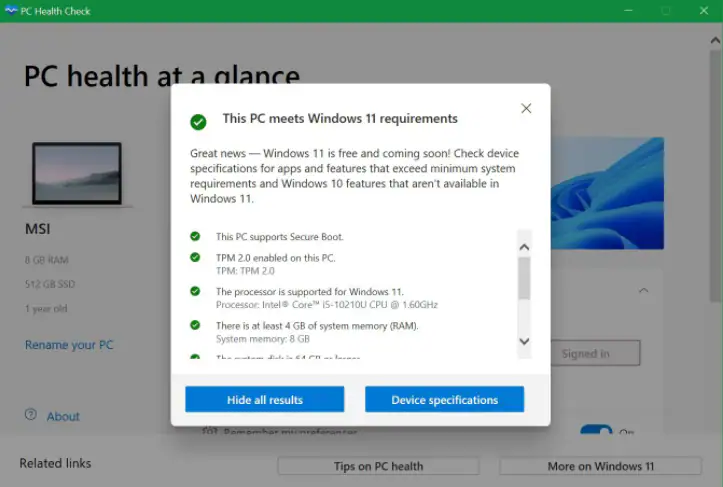Viewport: 723px width, 487px height.
Task: Select 'There is at least 4 GB of system memory'
Action: coord(317,326)
